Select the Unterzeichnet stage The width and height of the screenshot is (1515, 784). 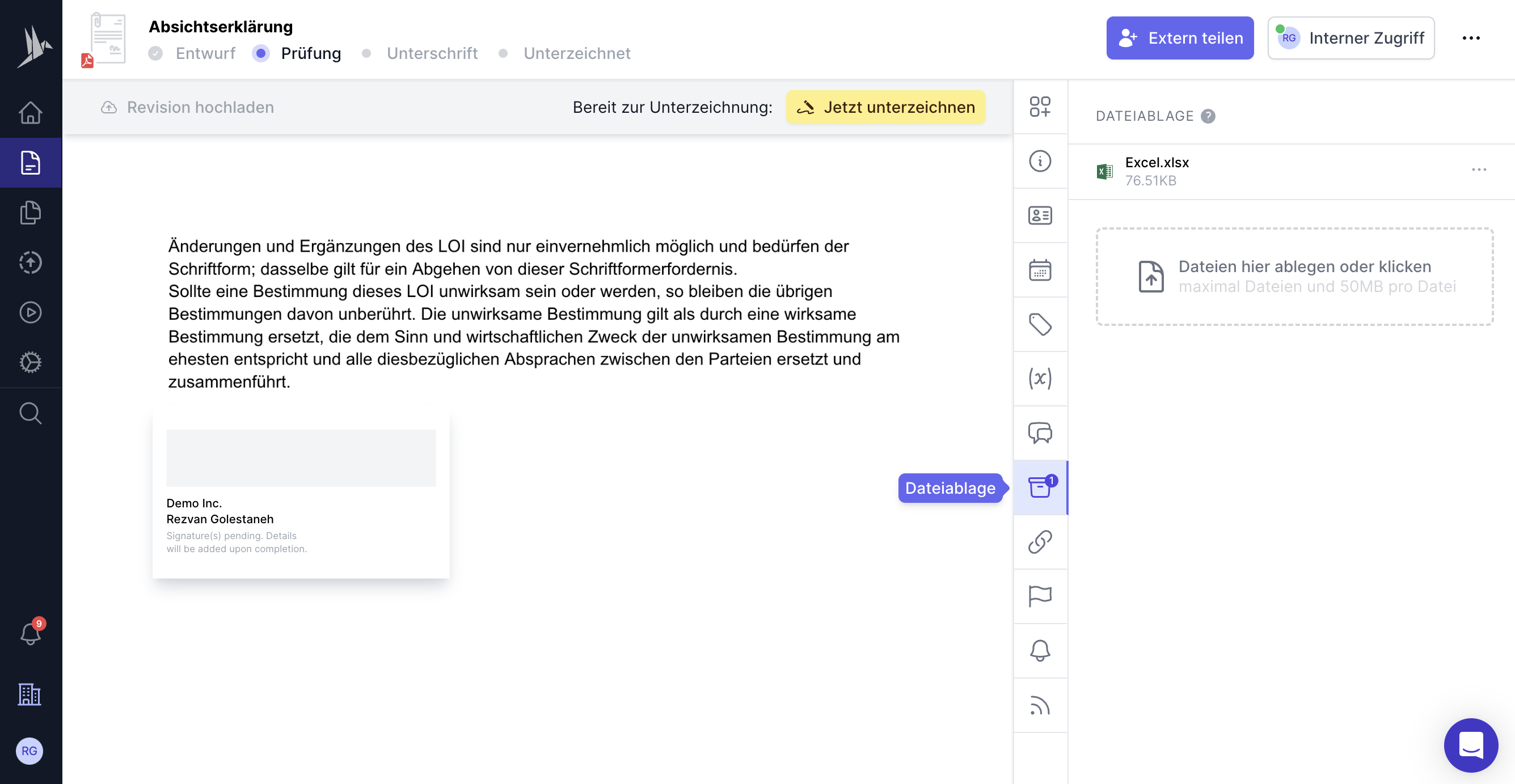(x=564, y=53)
